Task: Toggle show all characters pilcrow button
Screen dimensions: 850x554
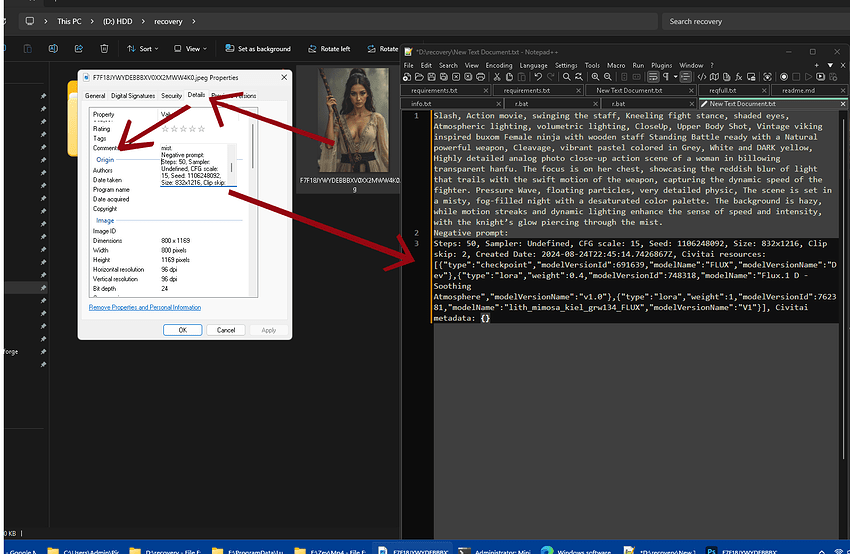Action: point(667,76)
